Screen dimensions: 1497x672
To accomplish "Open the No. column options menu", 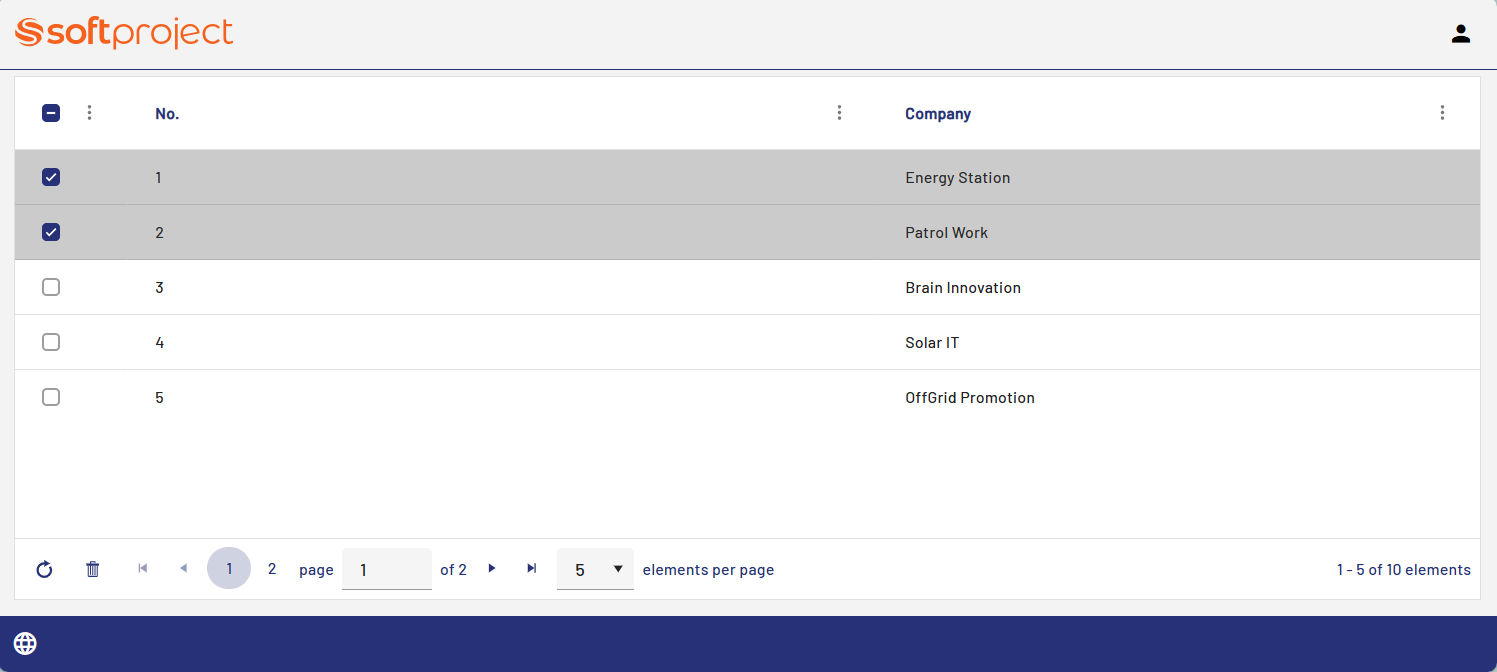I will [839, 113].
